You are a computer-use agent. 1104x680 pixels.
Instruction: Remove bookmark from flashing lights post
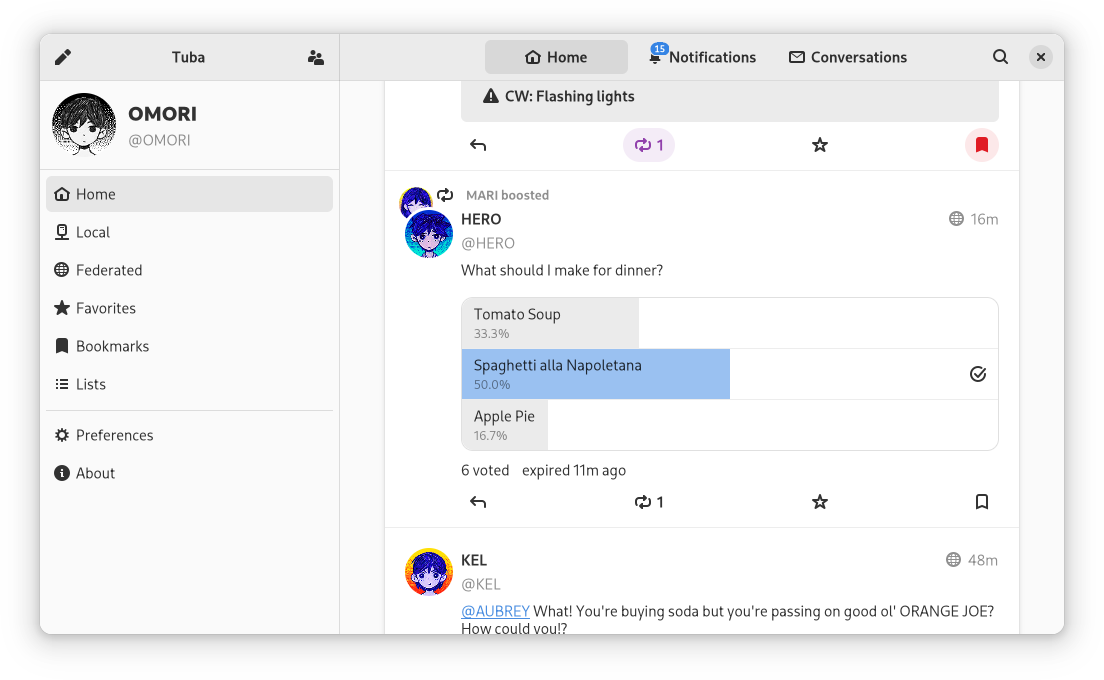[x=981, y=145]
